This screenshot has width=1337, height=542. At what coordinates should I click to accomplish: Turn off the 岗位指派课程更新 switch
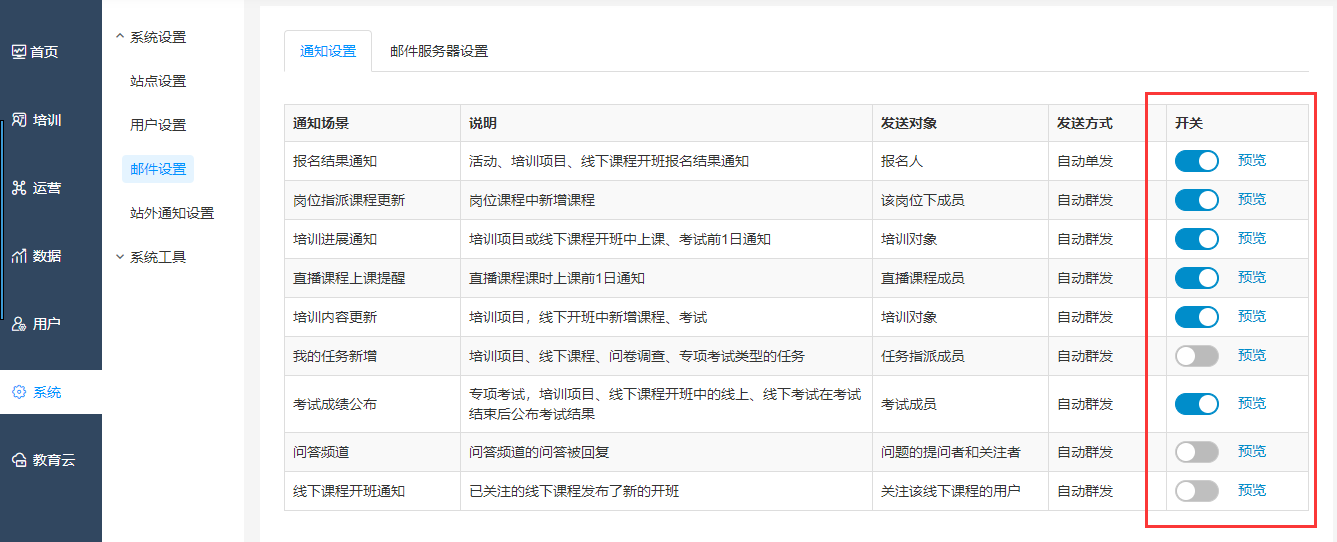pos(1197,200)
